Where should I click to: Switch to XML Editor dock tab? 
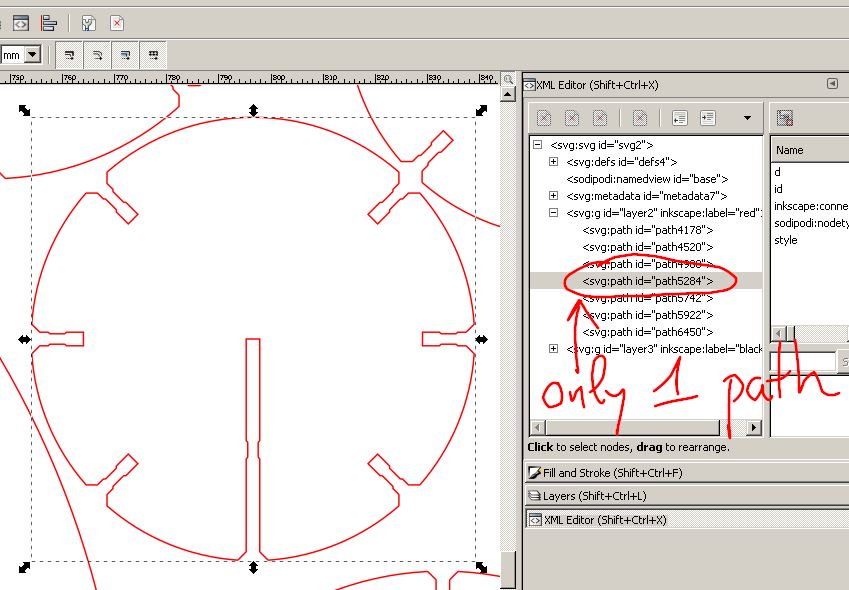[687, 520]
